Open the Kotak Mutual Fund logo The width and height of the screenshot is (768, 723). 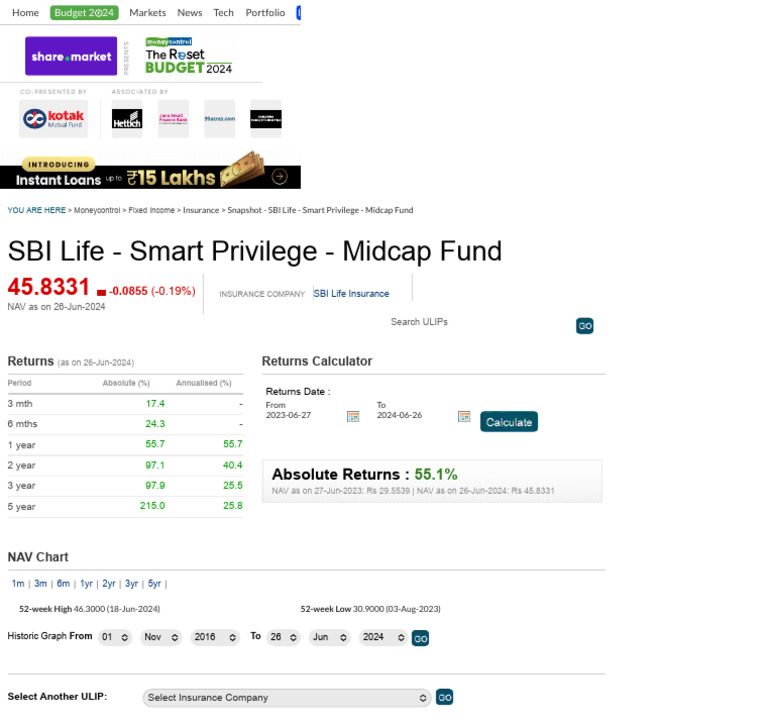pyautogui.click(x=53, y=119)
